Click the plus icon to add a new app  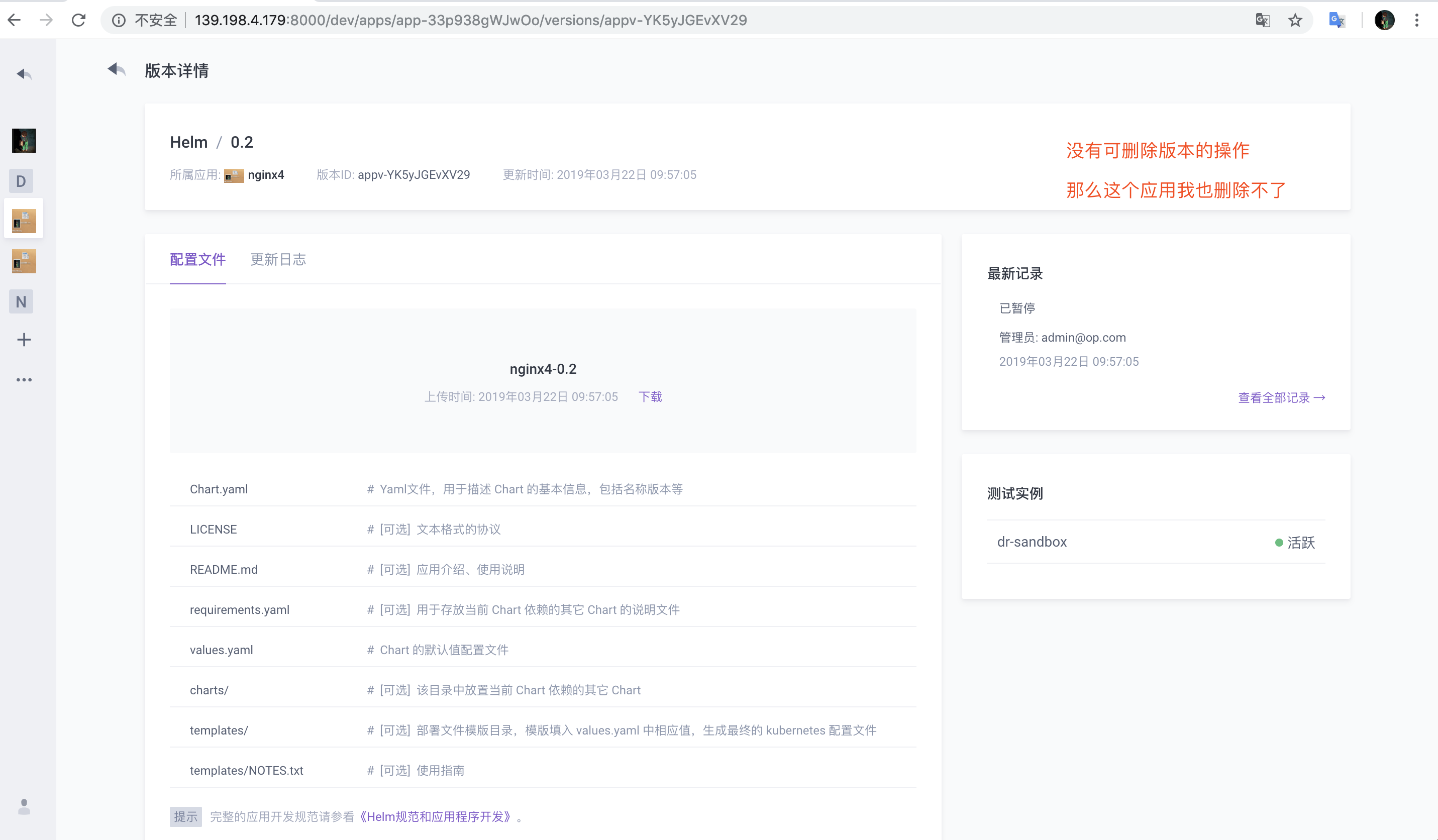tap(24, 339)
